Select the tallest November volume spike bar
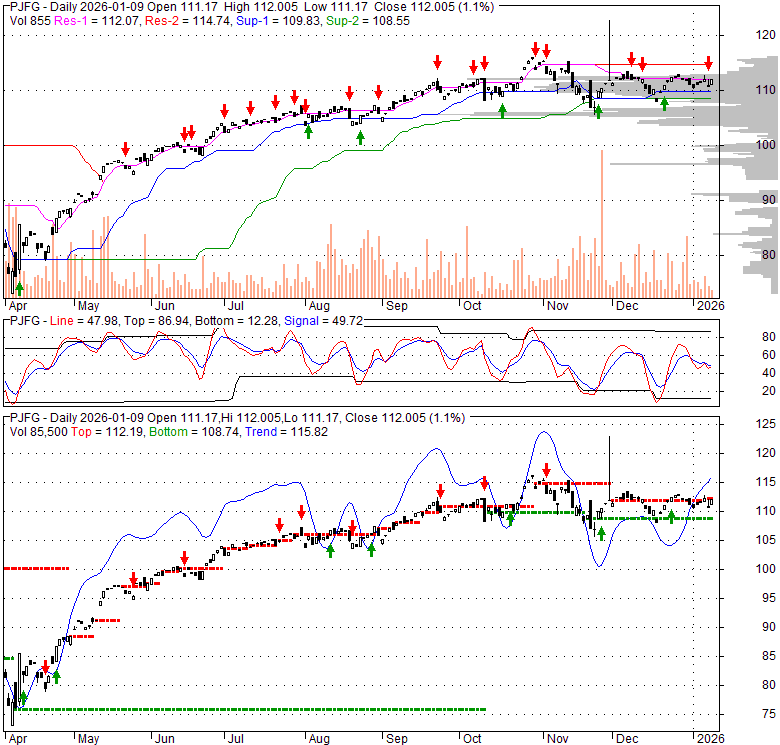The image size is (780, 745). 602,222
